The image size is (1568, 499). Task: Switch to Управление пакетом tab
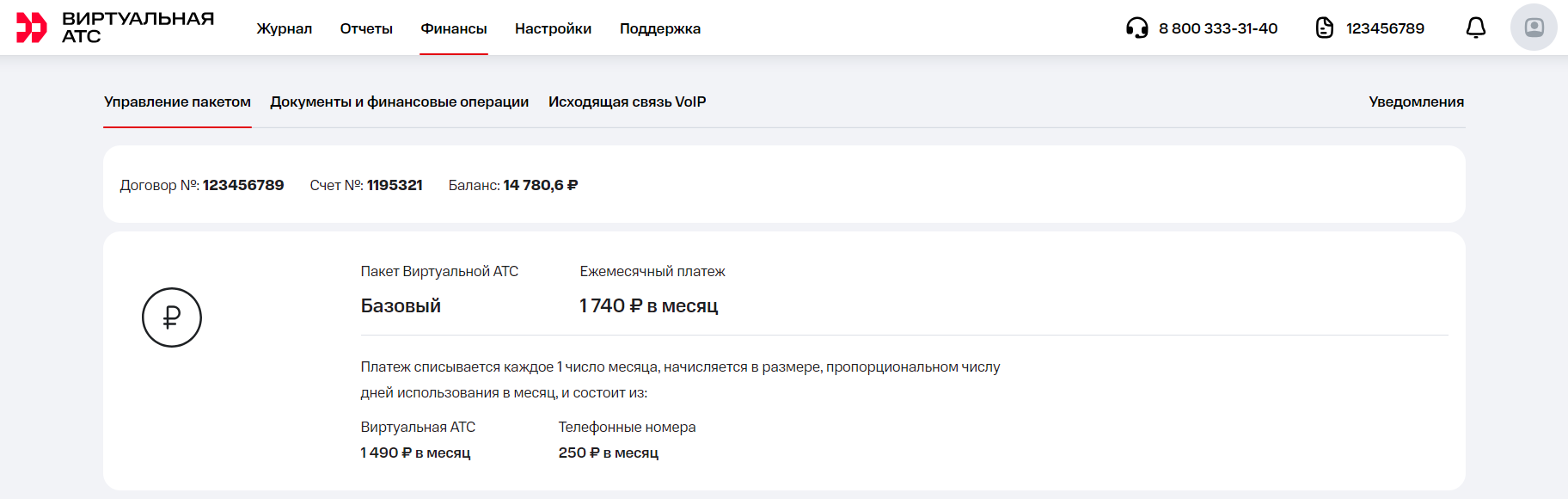point(177,102)
